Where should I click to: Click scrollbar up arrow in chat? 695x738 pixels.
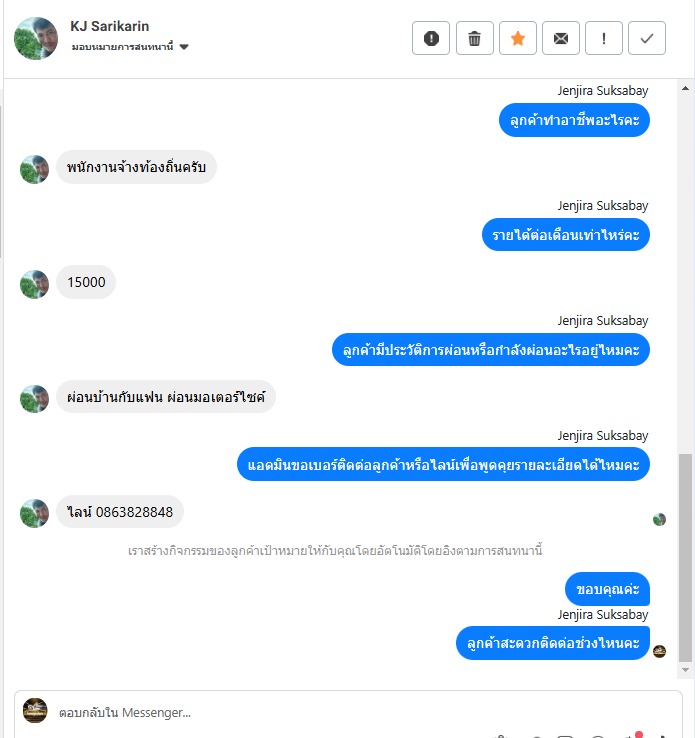click(685, 88)
